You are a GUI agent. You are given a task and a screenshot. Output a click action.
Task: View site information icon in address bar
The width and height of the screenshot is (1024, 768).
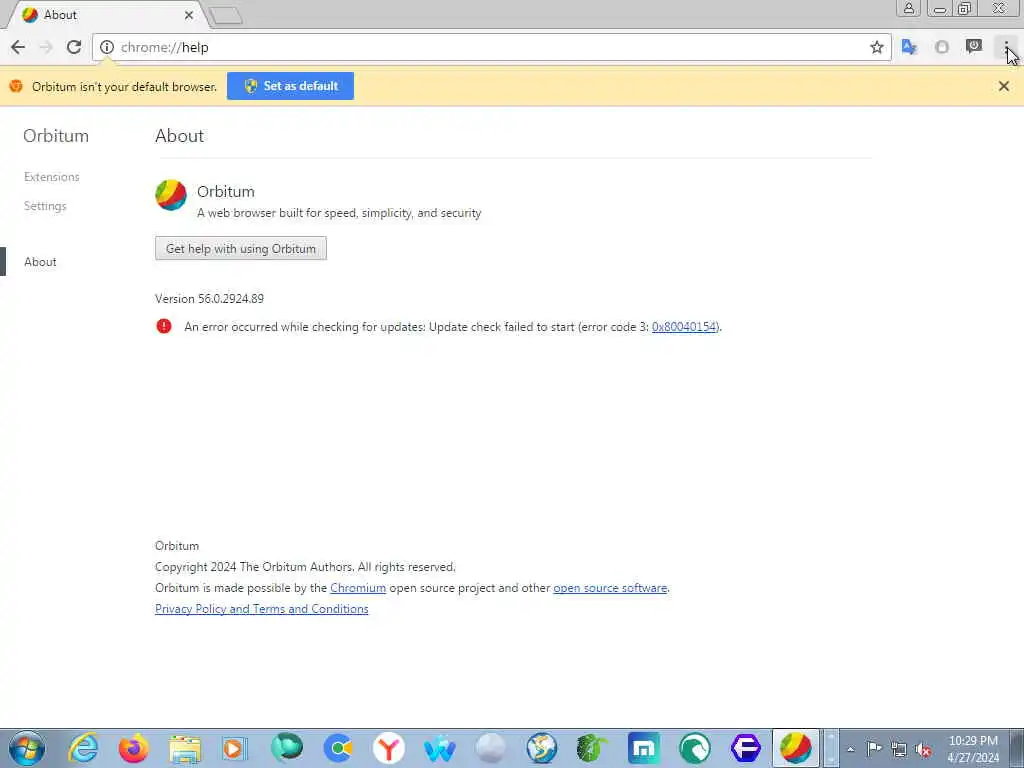pyautogui.click(x=107, y=47)
